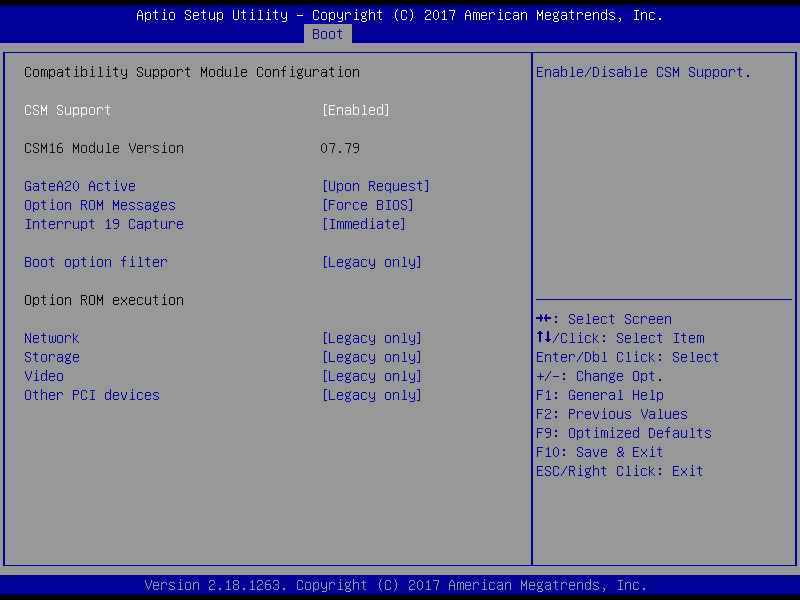
Task: Select the Boot option filter label
Action: pos(96,262)
